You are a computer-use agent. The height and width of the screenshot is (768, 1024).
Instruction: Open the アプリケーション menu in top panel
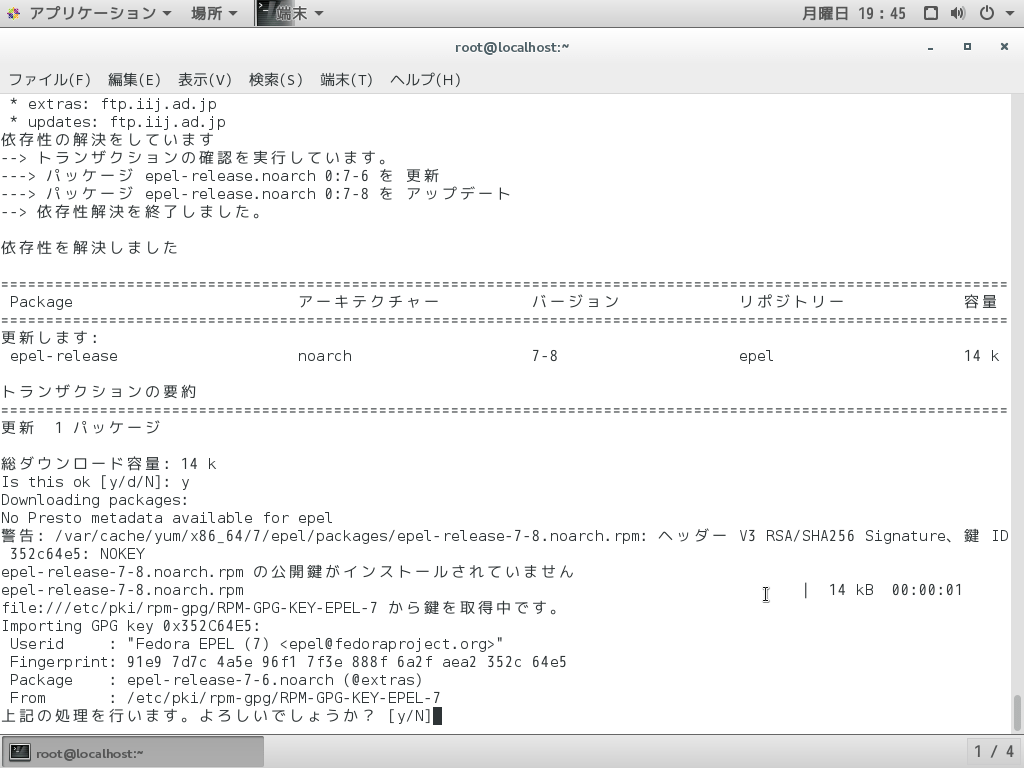tap(99, 13)
